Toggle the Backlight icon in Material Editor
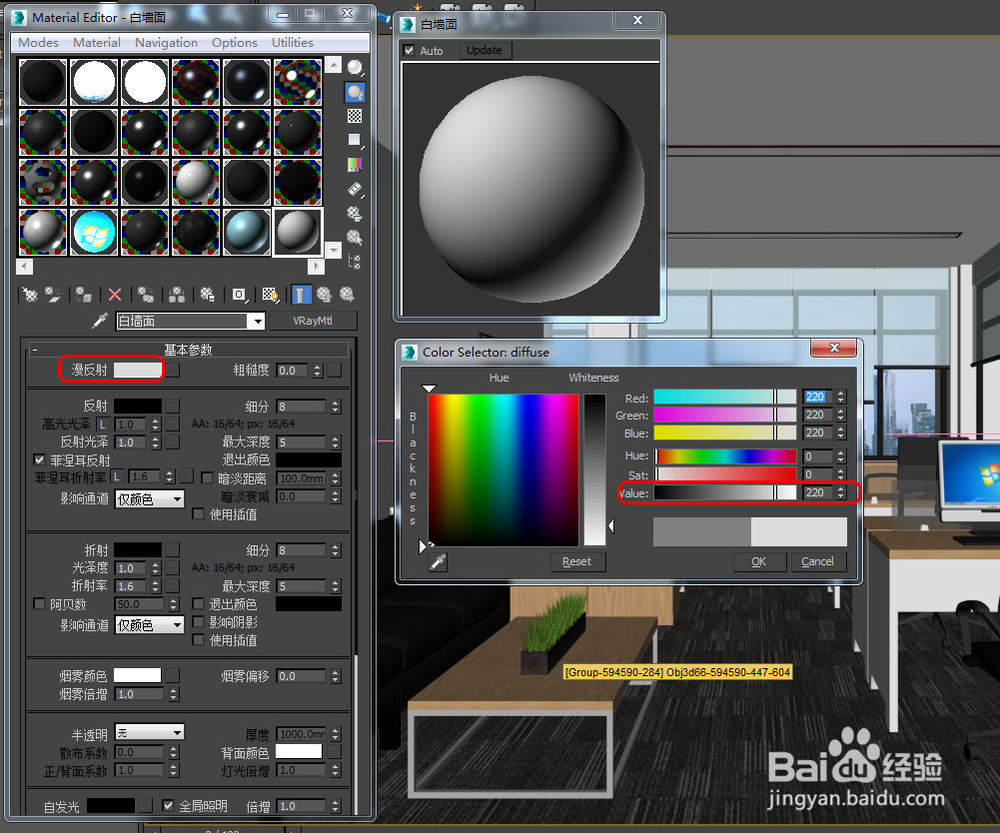The width and height of the screenshot is (1000, 833). pos(355,92)
